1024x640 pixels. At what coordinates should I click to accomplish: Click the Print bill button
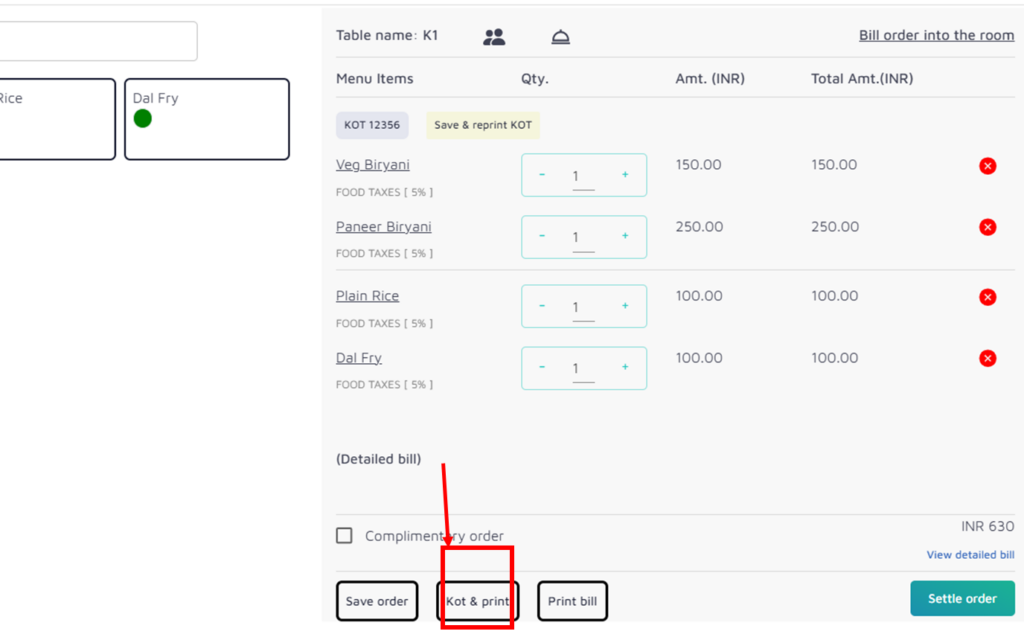click(572, 601)
